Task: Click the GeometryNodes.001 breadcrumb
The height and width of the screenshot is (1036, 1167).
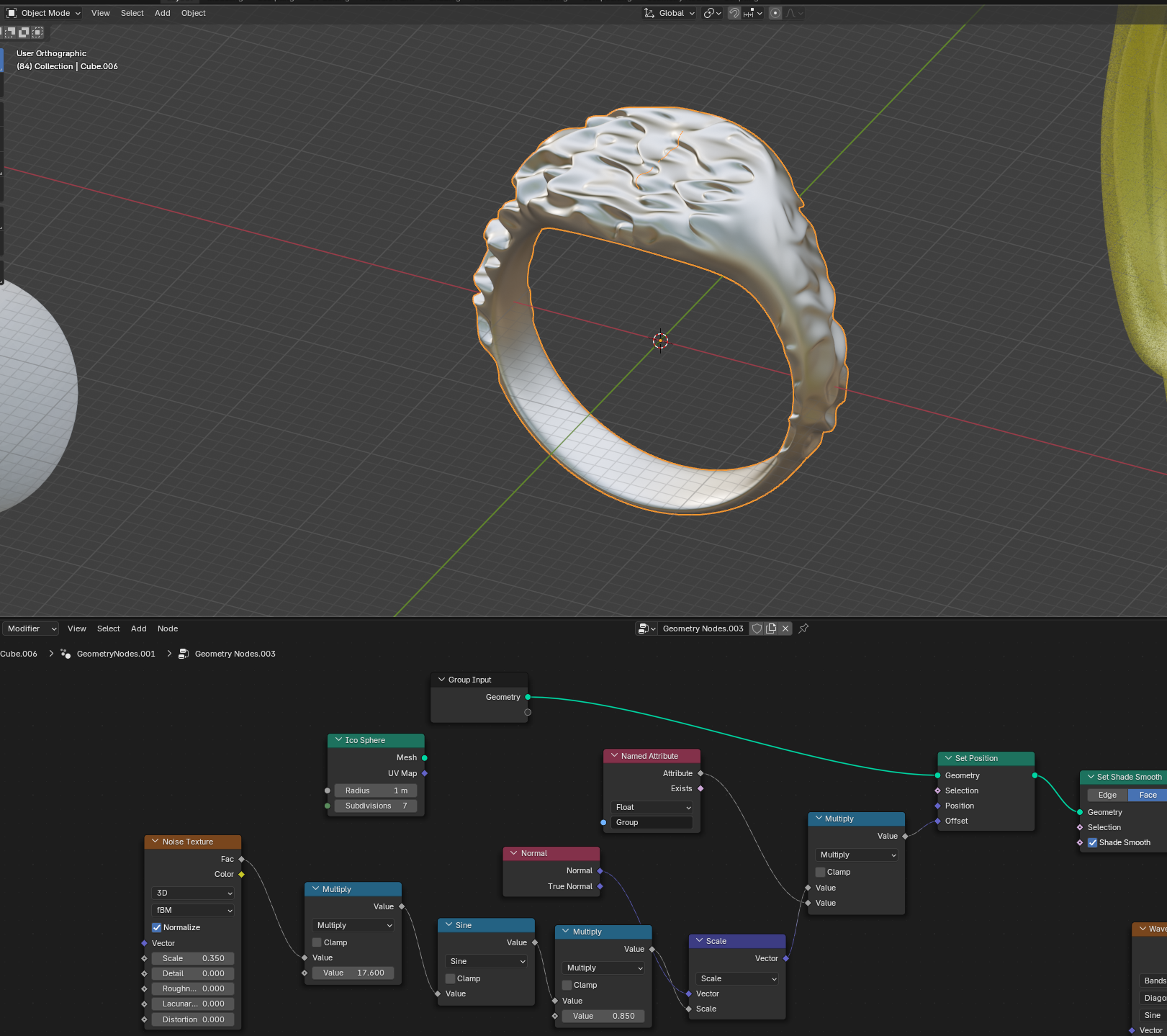Action: [x=116, y=654]
